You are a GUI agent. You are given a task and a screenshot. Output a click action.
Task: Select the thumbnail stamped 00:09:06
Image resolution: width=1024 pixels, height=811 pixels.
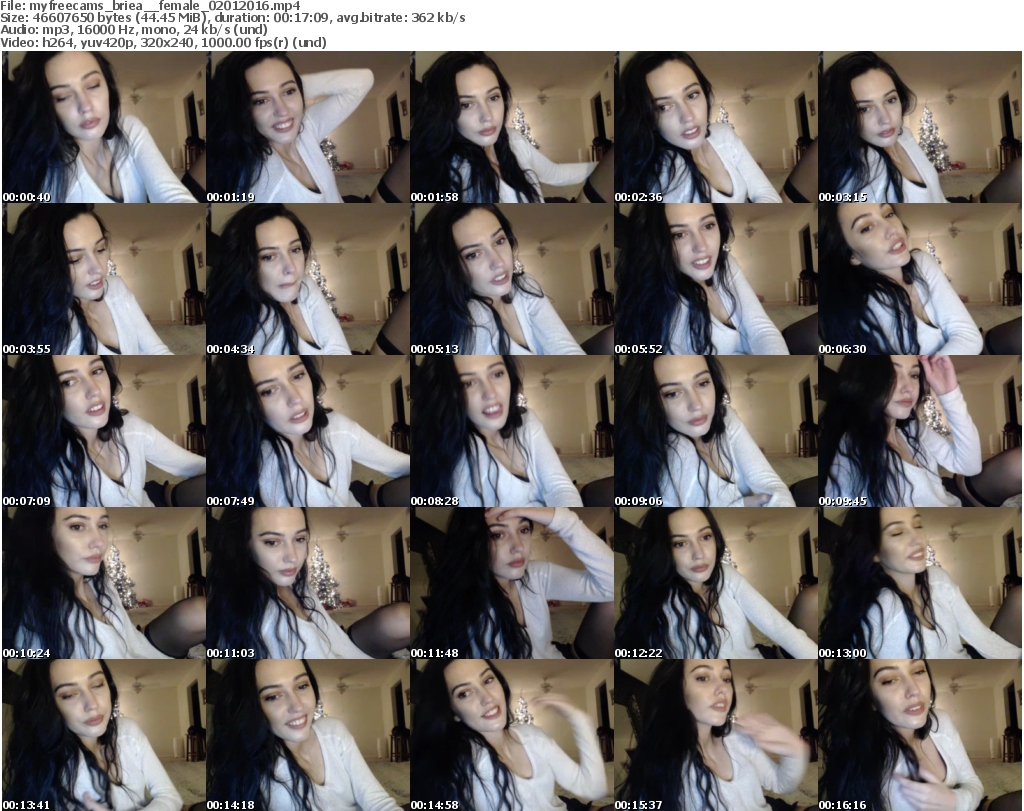click(x=716, y=431)
